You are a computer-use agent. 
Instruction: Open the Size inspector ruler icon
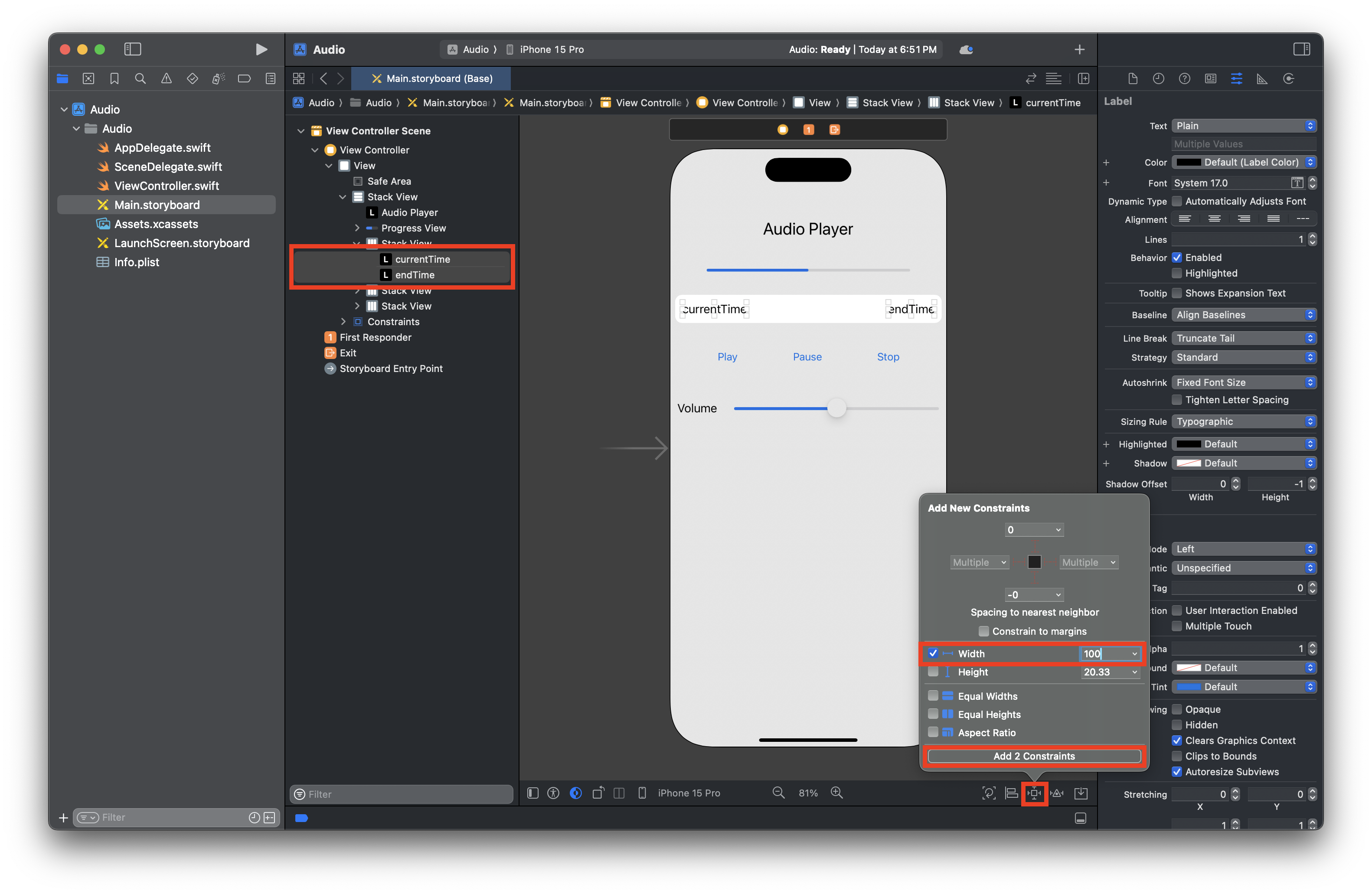pos(1262,78)
